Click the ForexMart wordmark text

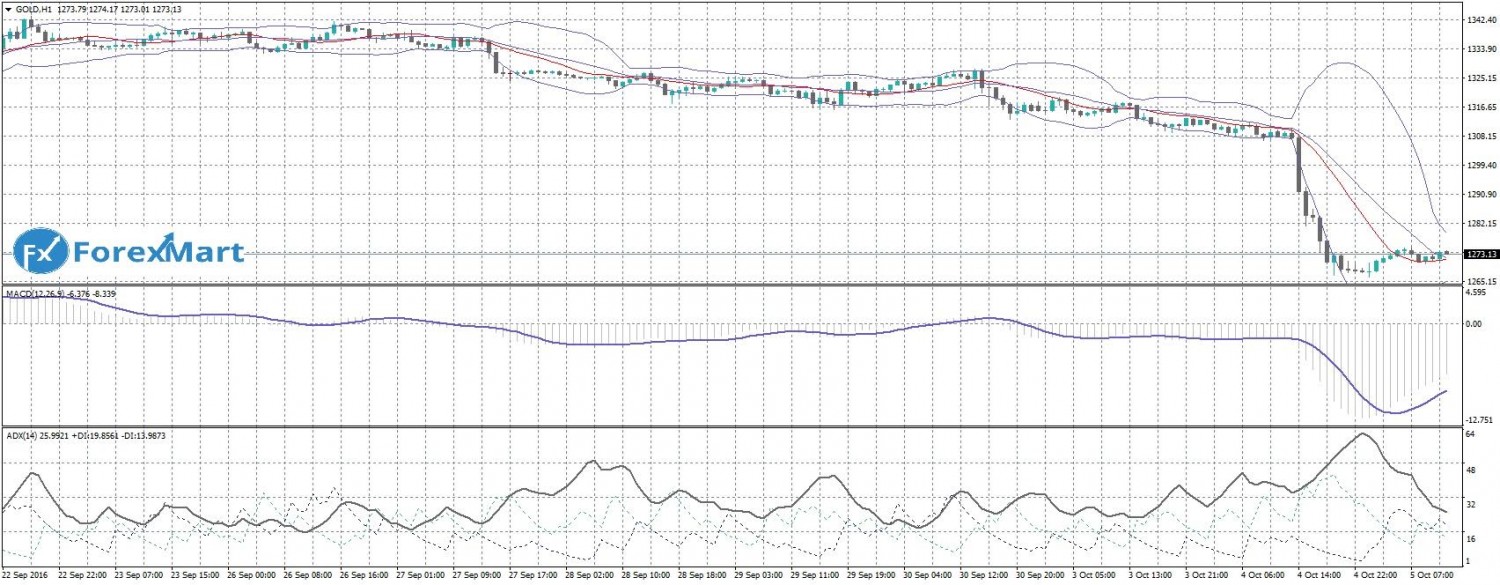[x=158, y=250]
